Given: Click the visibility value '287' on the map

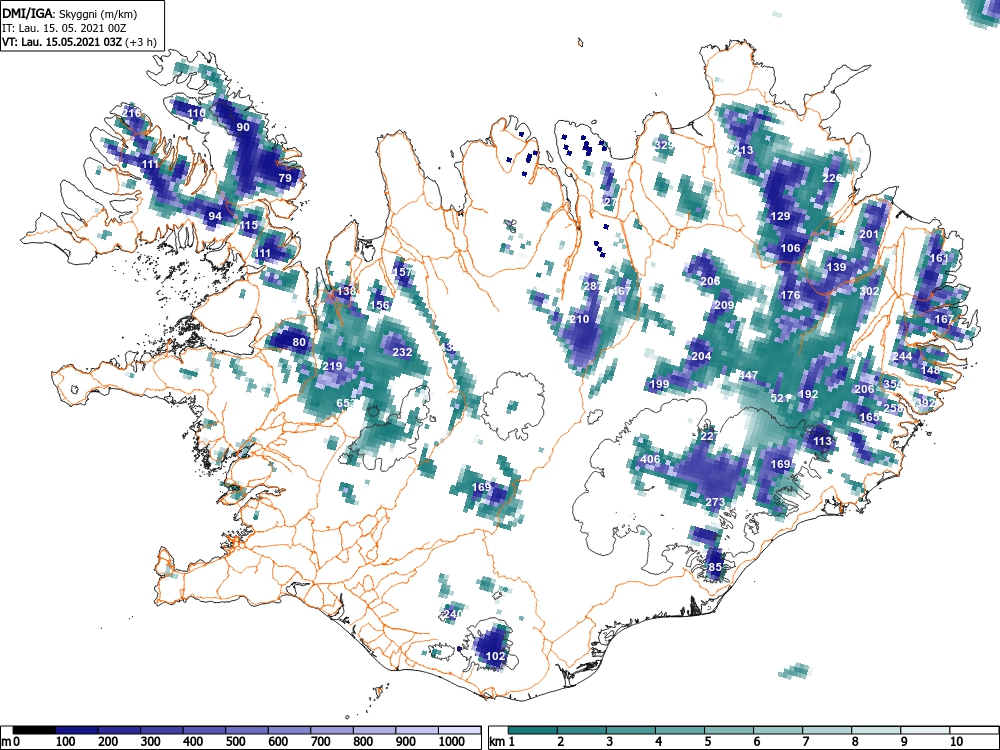Looking at the screenshot, I should click(592, 286).
